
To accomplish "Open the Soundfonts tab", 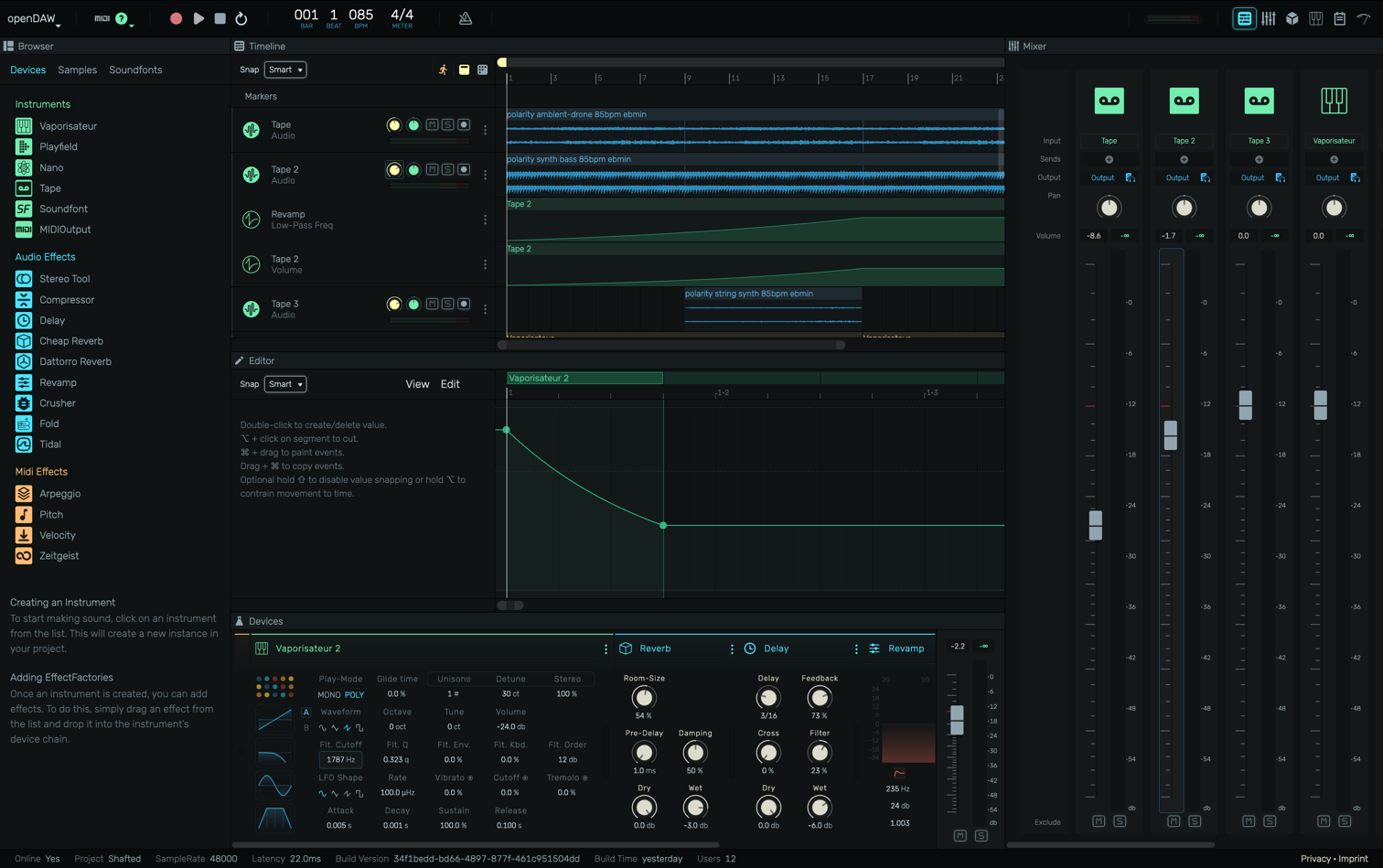I will click(135, 70).
